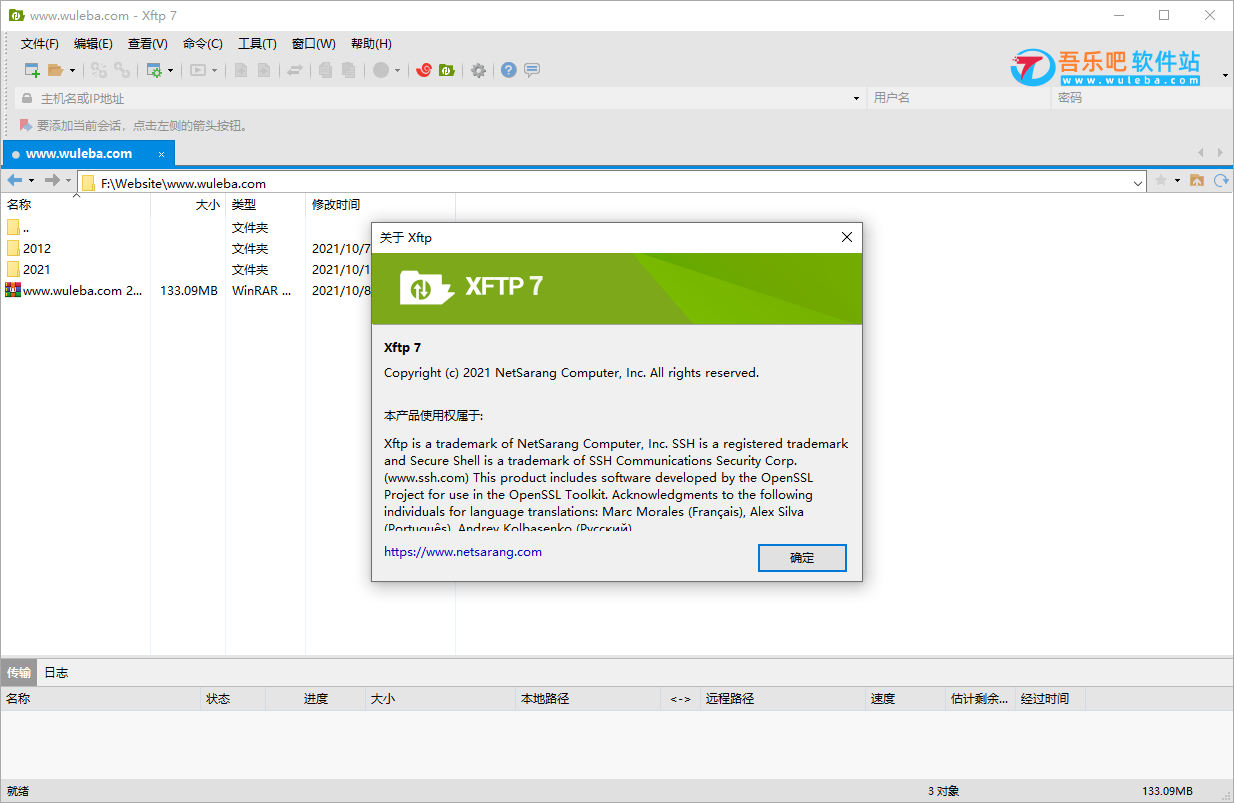Viewport: 1234px width, 803px height.
Task: Click the session properties gear-window icon
Action: tap(154, 70)
